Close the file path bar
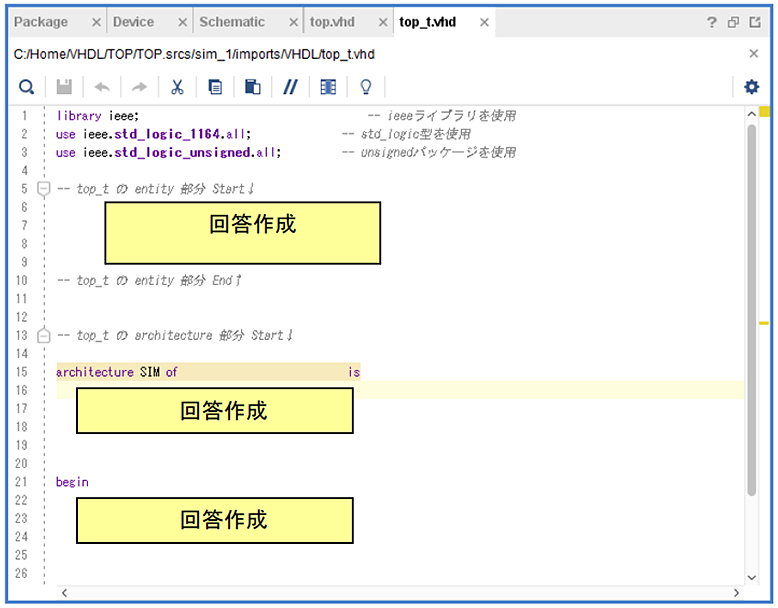The image size is (778, 608). (x=754, y=54)
